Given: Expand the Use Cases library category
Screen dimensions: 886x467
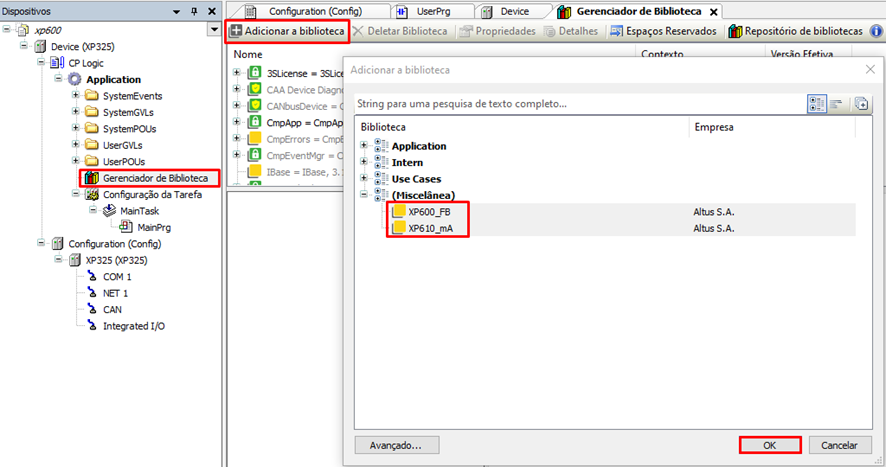Looking at the screenshot, I should coord(364,179).
